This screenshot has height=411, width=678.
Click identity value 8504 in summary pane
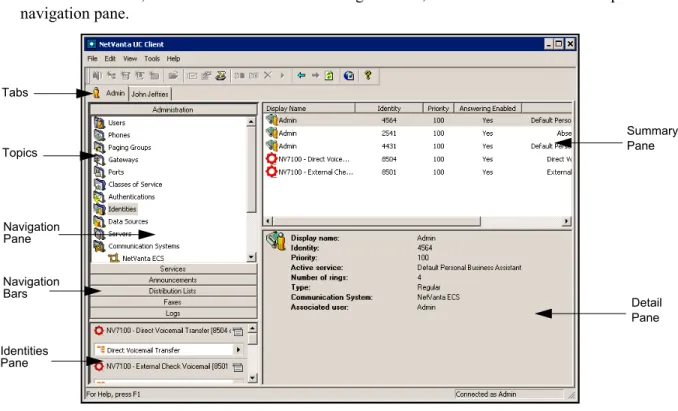pyautogui.click(x=389, y=159)
